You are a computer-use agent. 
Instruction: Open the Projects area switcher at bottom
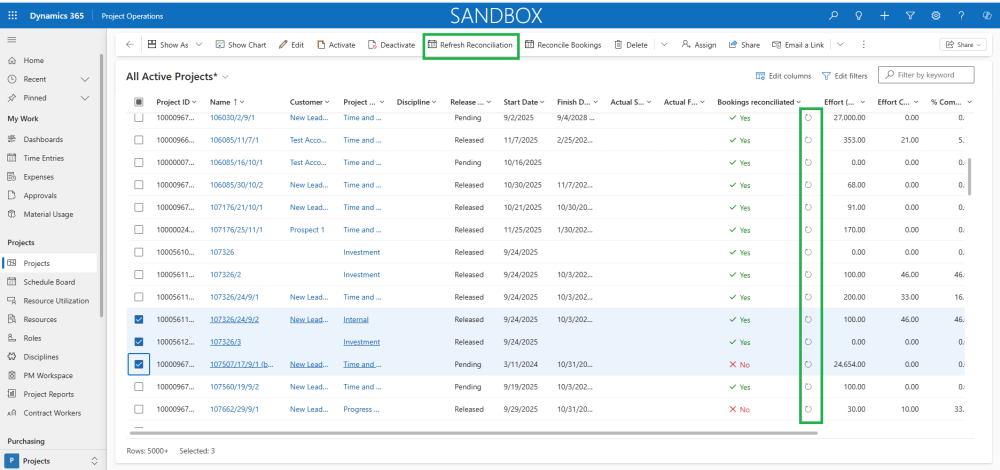tap(51, 460)
